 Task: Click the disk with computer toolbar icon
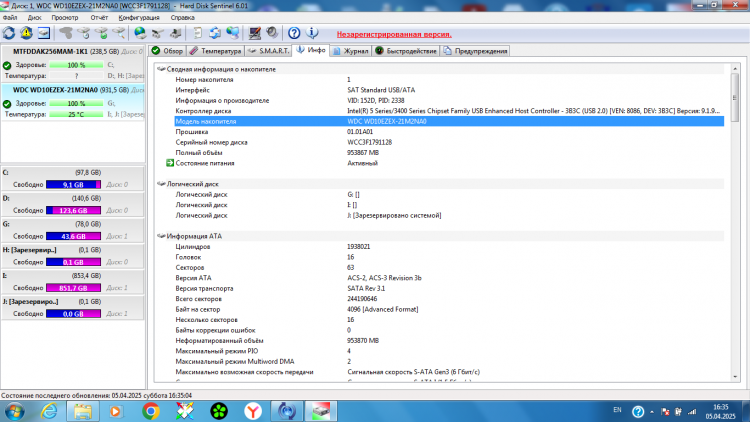tap(176, 33)
